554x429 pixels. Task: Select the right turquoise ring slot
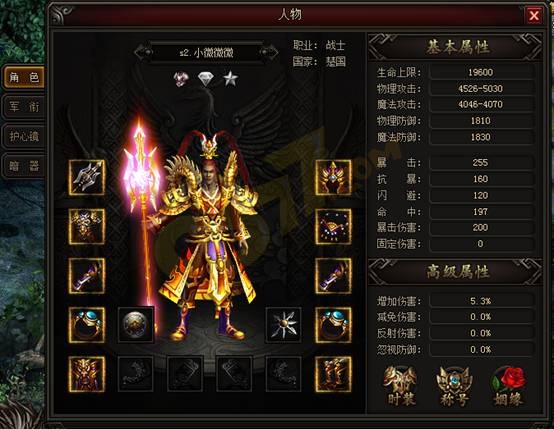333,325
